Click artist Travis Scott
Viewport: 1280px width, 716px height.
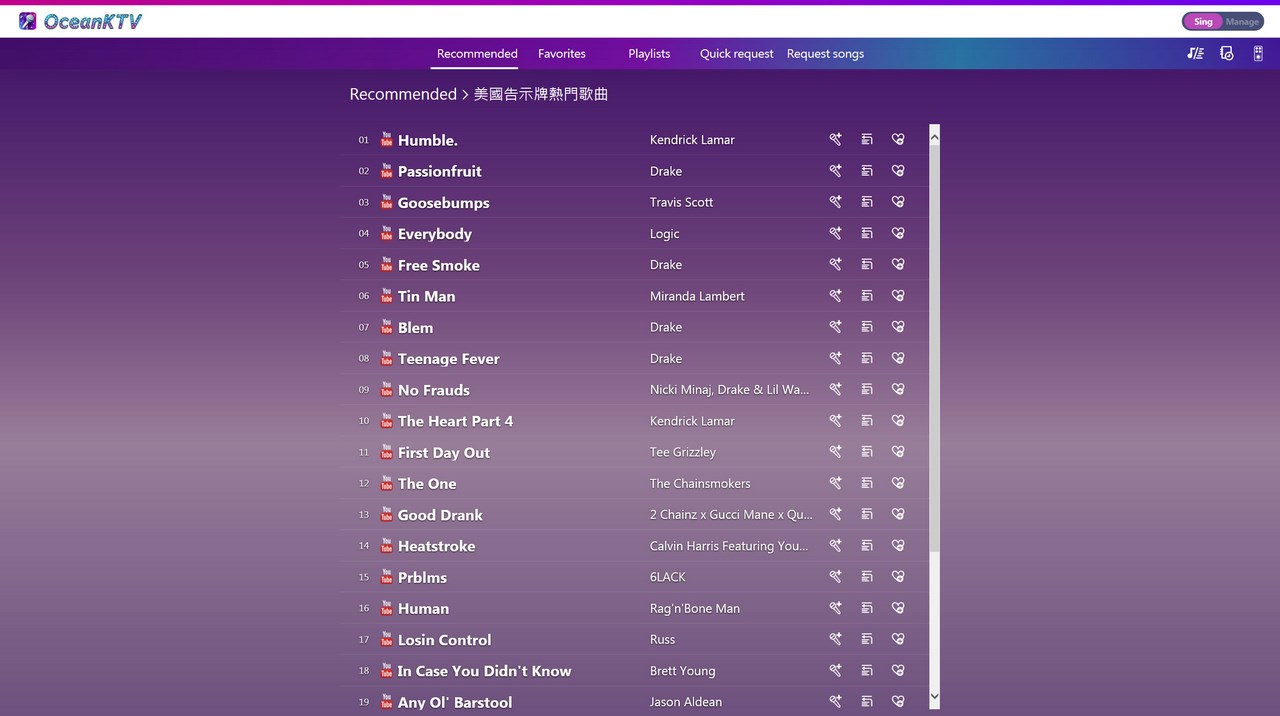point(682,202)
